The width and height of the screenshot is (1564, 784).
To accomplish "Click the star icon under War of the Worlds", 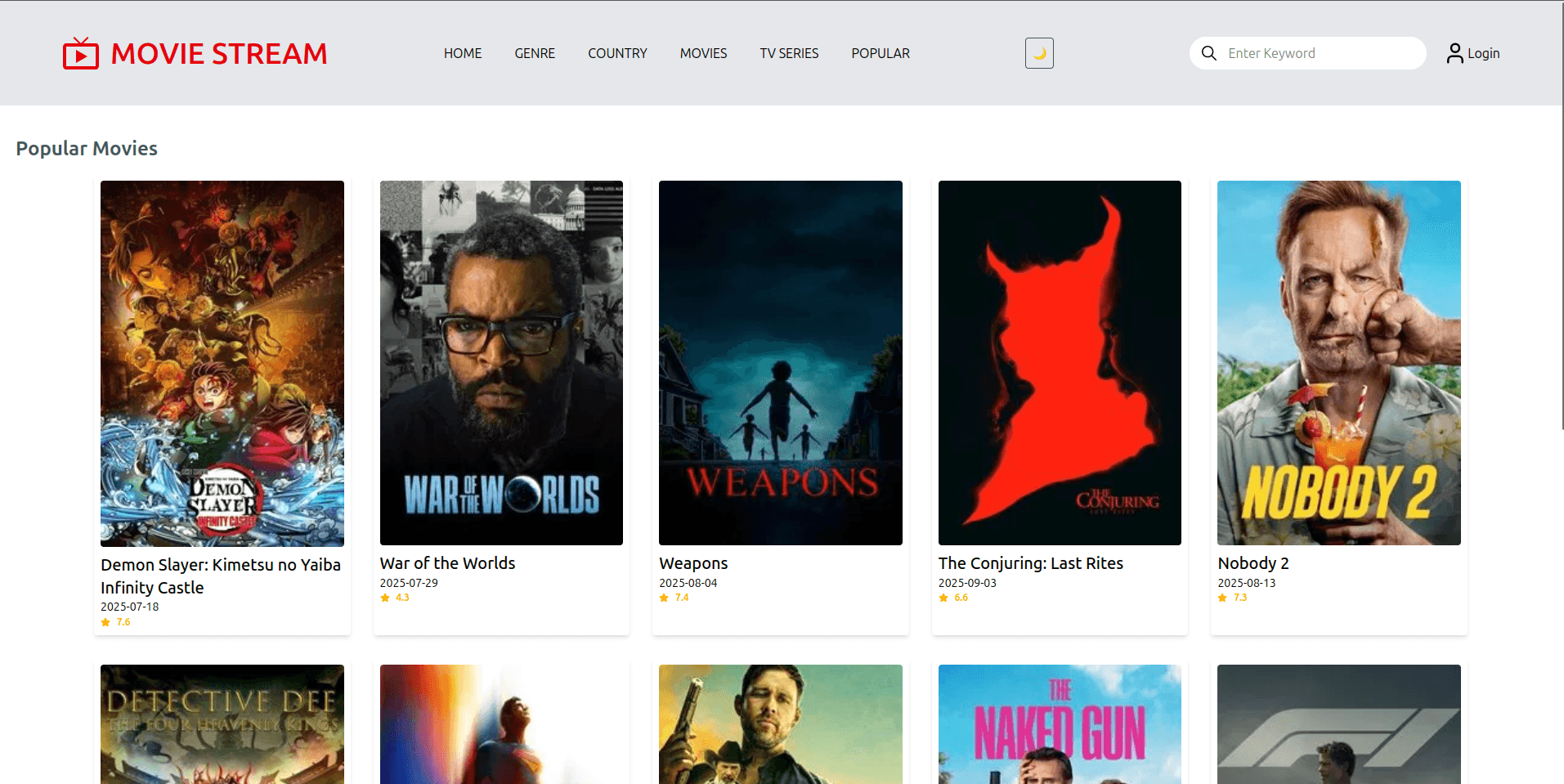I will tap(385, 598).
